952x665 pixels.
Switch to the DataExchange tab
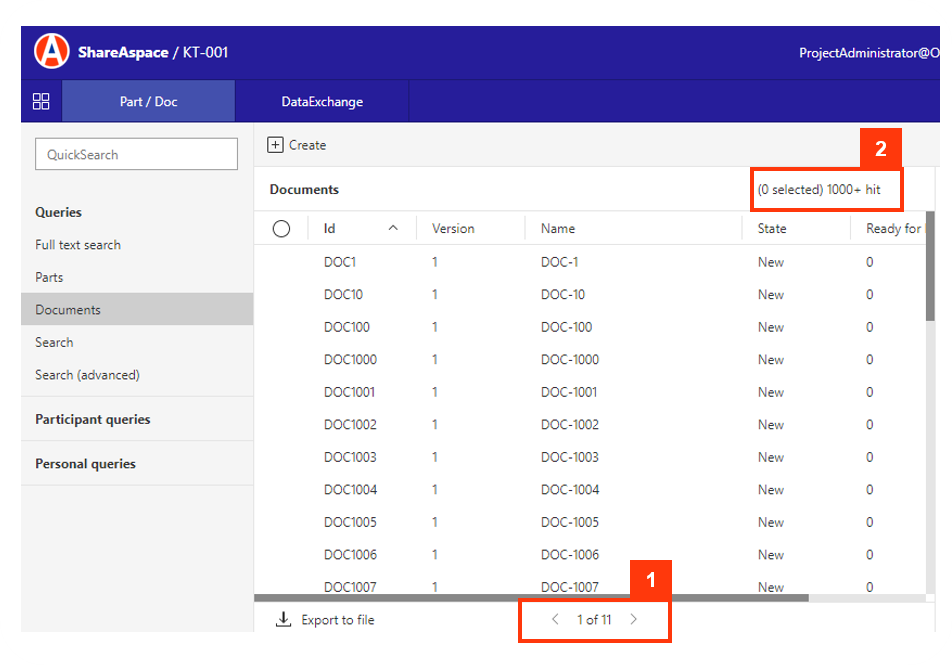coord(322,101)
